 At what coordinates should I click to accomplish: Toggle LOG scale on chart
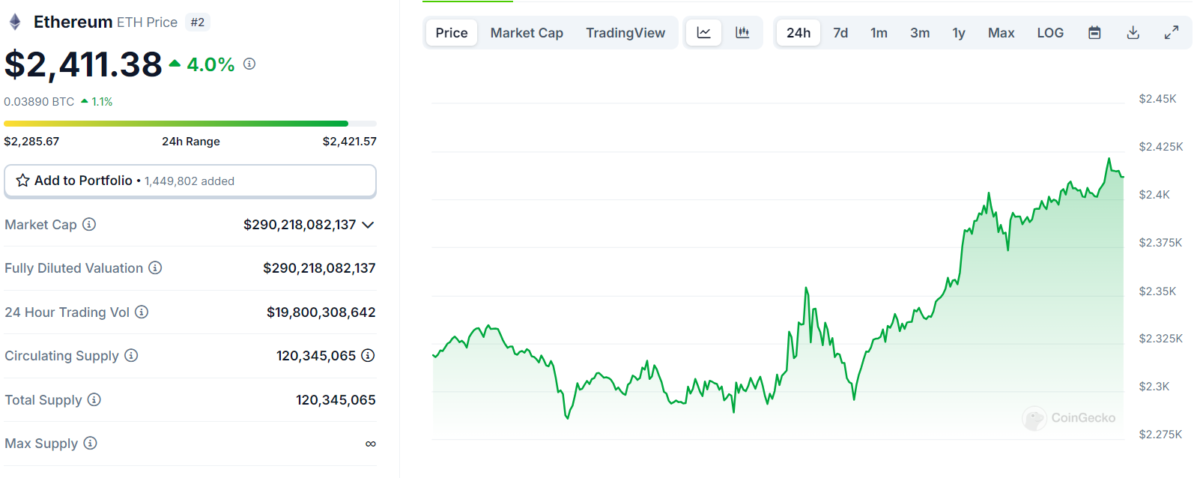1050,33
